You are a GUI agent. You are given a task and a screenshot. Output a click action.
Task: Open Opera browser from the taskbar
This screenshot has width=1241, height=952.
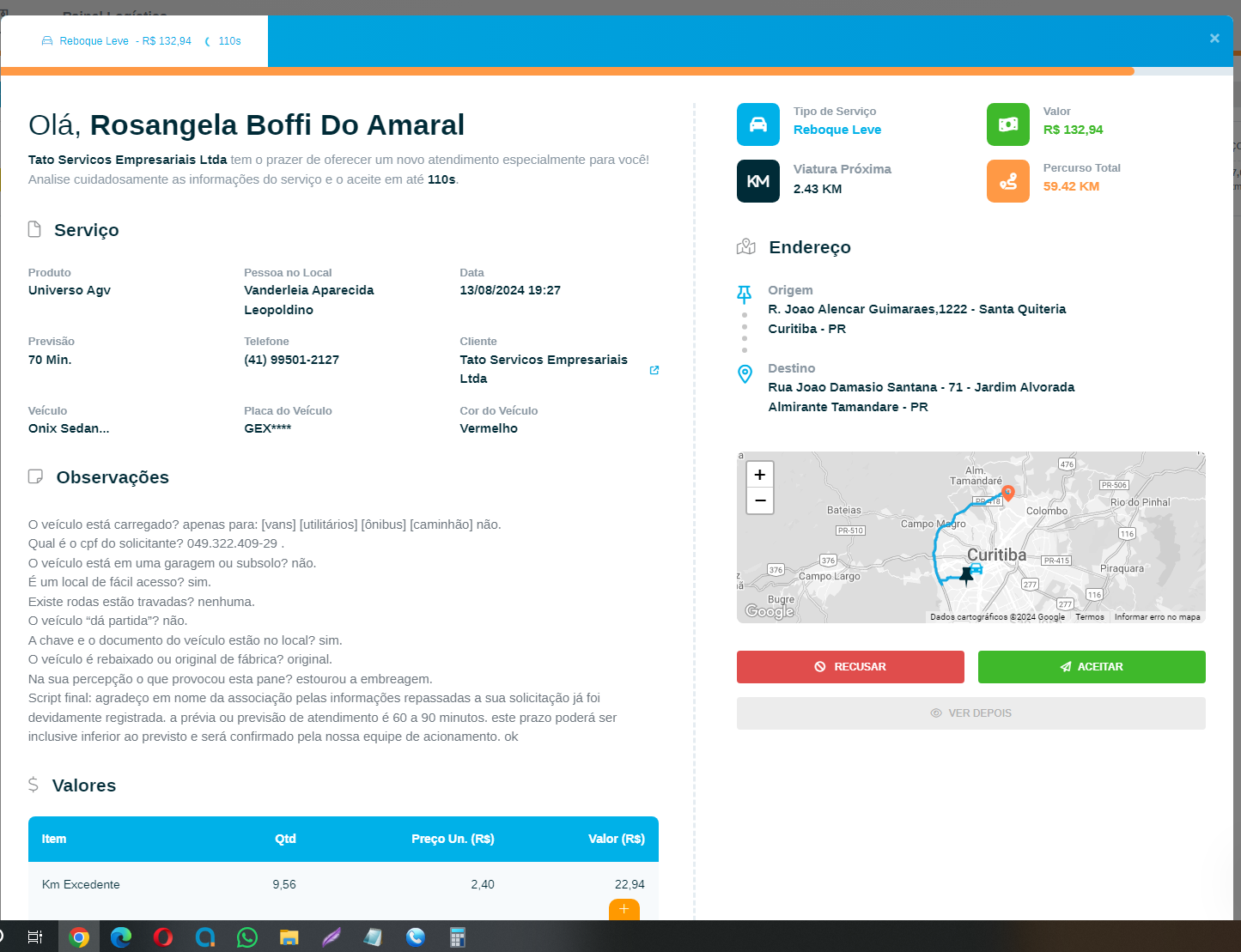tap(163, 937)
